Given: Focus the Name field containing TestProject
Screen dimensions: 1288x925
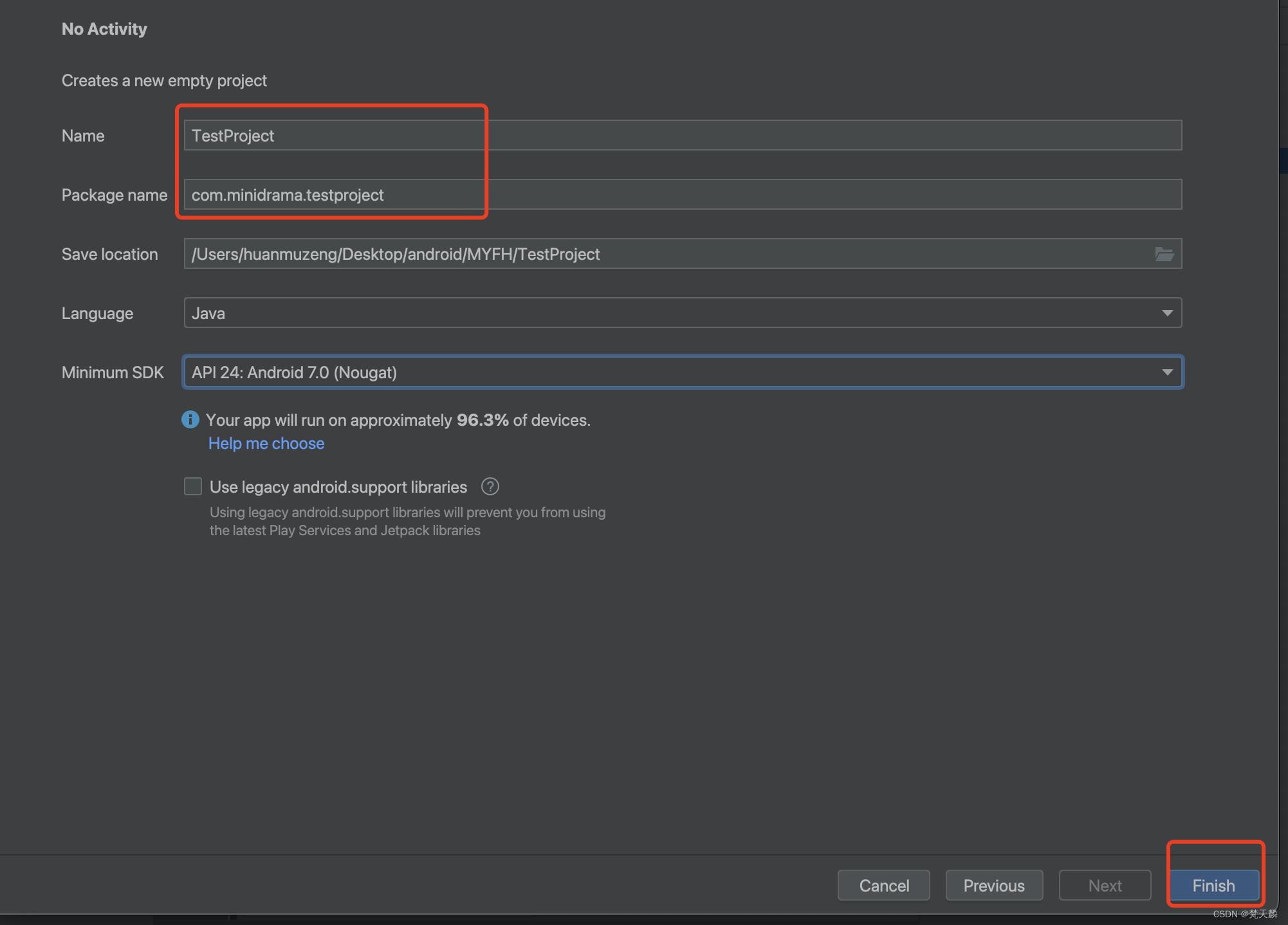Looking at the screenshot, I should 683,136.
